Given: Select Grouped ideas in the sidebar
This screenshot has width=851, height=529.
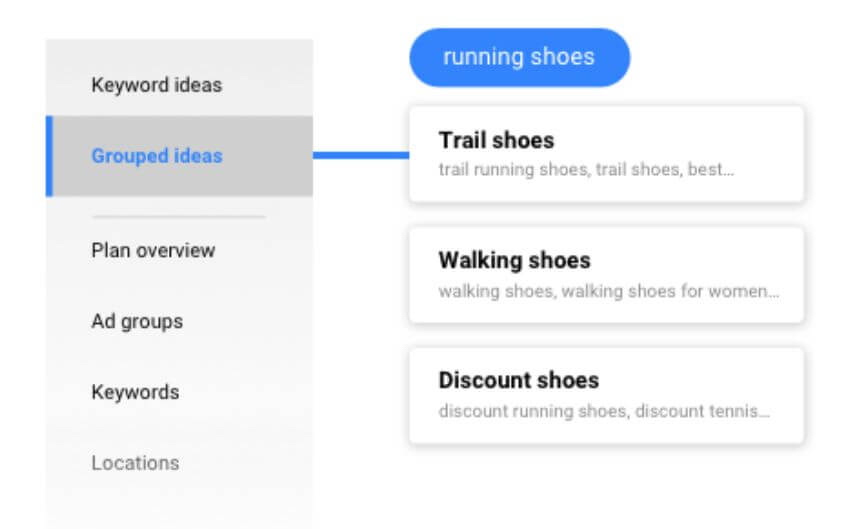Looking at the screenshot, I should pyautogui.click(x=157, y=156).
